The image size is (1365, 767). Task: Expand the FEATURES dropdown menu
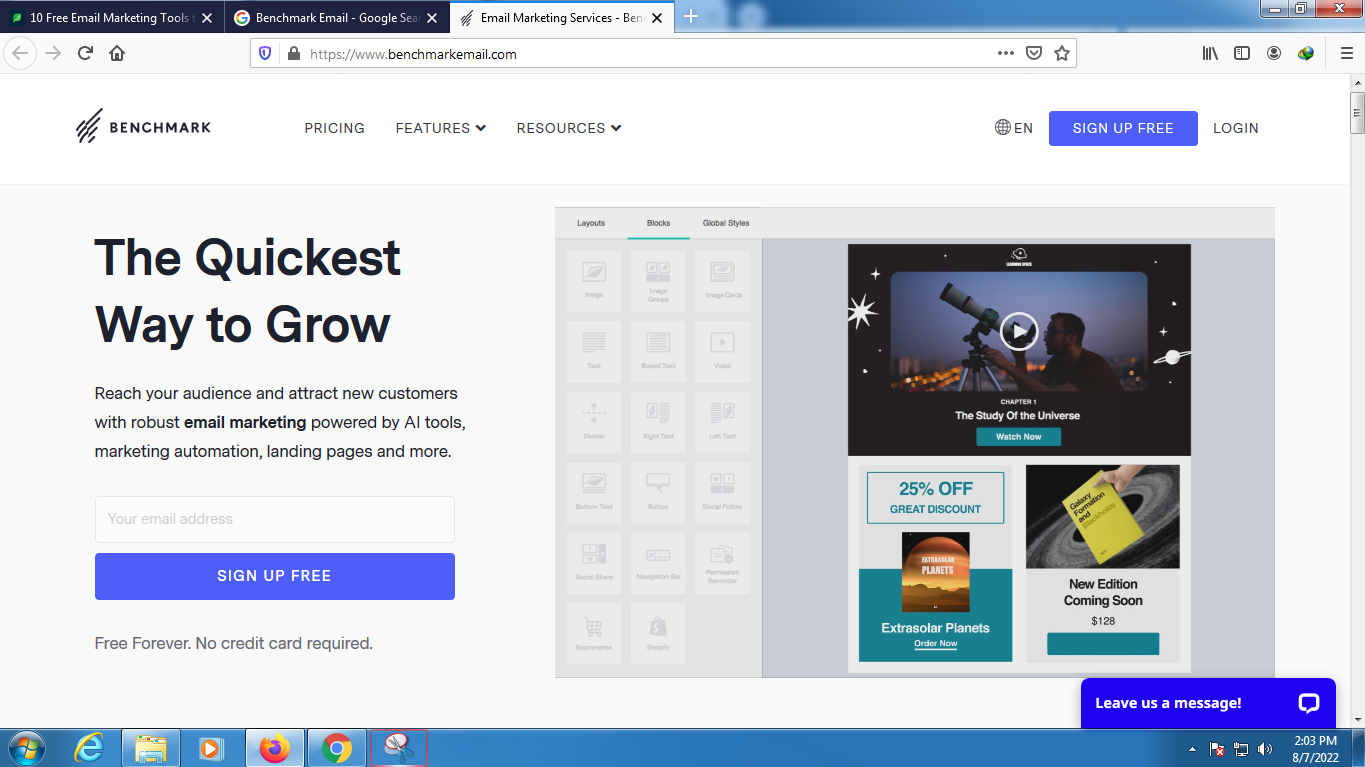click(441, 128)
